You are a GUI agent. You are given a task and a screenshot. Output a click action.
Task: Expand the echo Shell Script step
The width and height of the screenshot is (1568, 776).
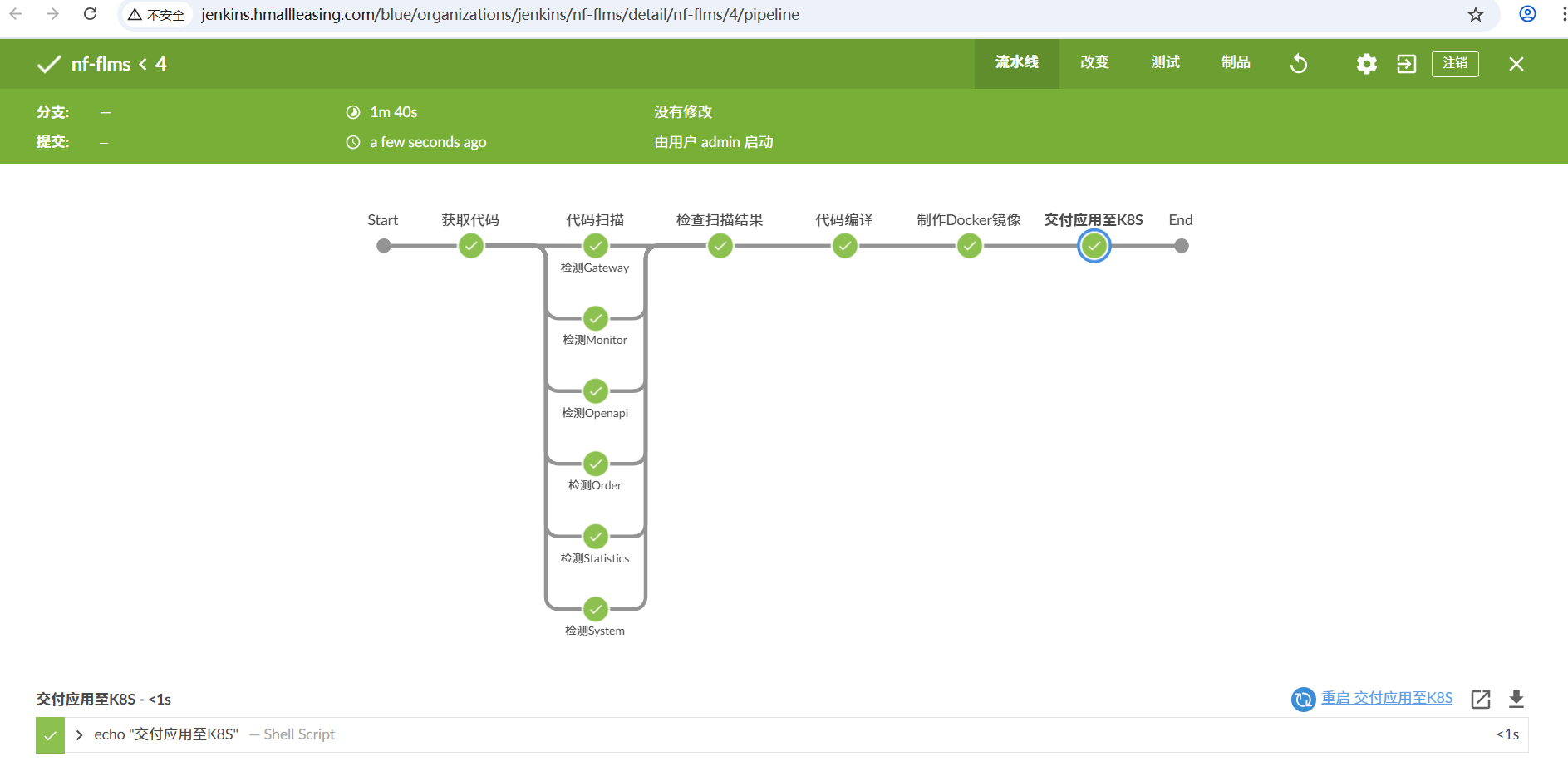(80, 735)
